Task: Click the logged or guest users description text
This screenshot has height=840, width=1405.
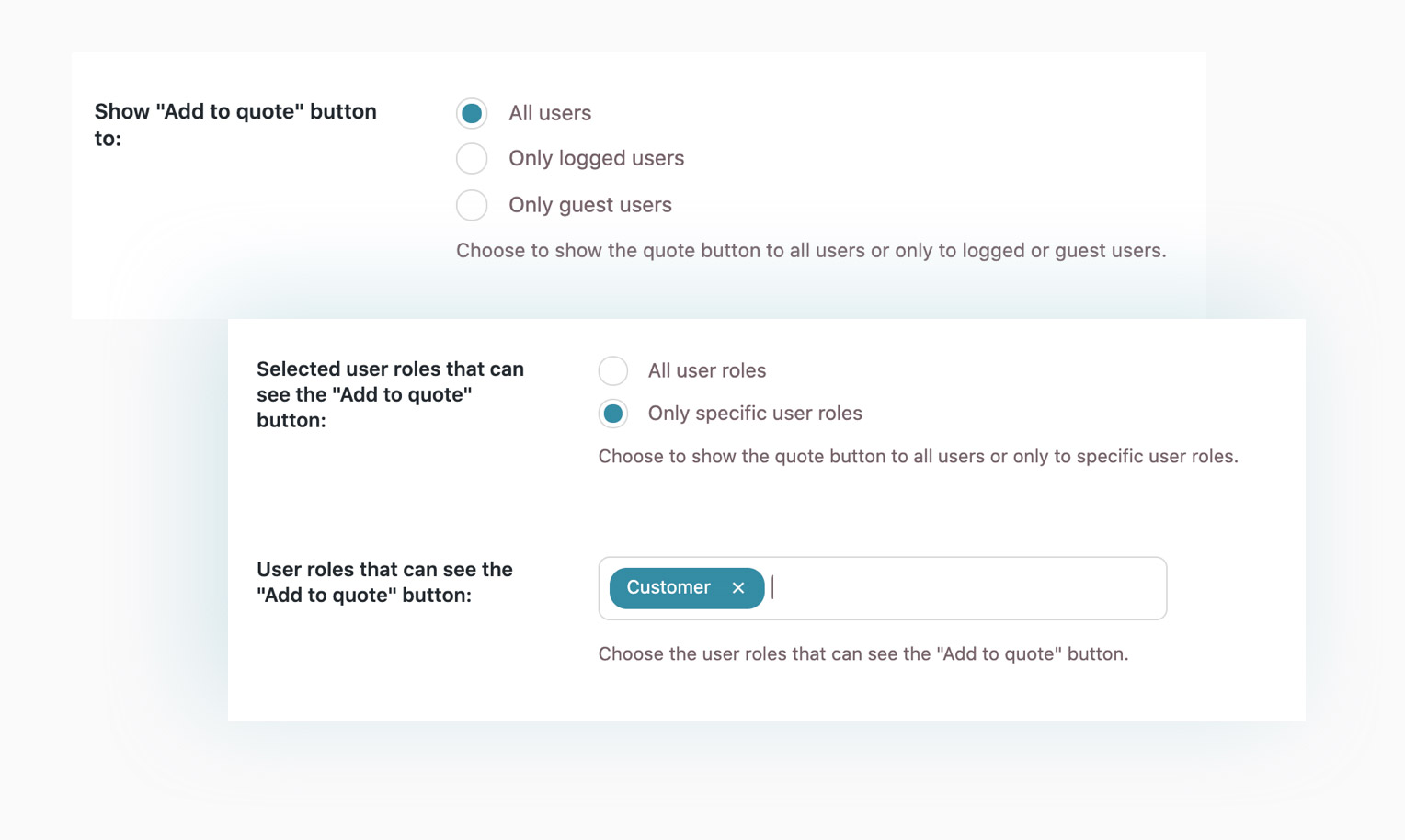Action: (x=811, y=251)
